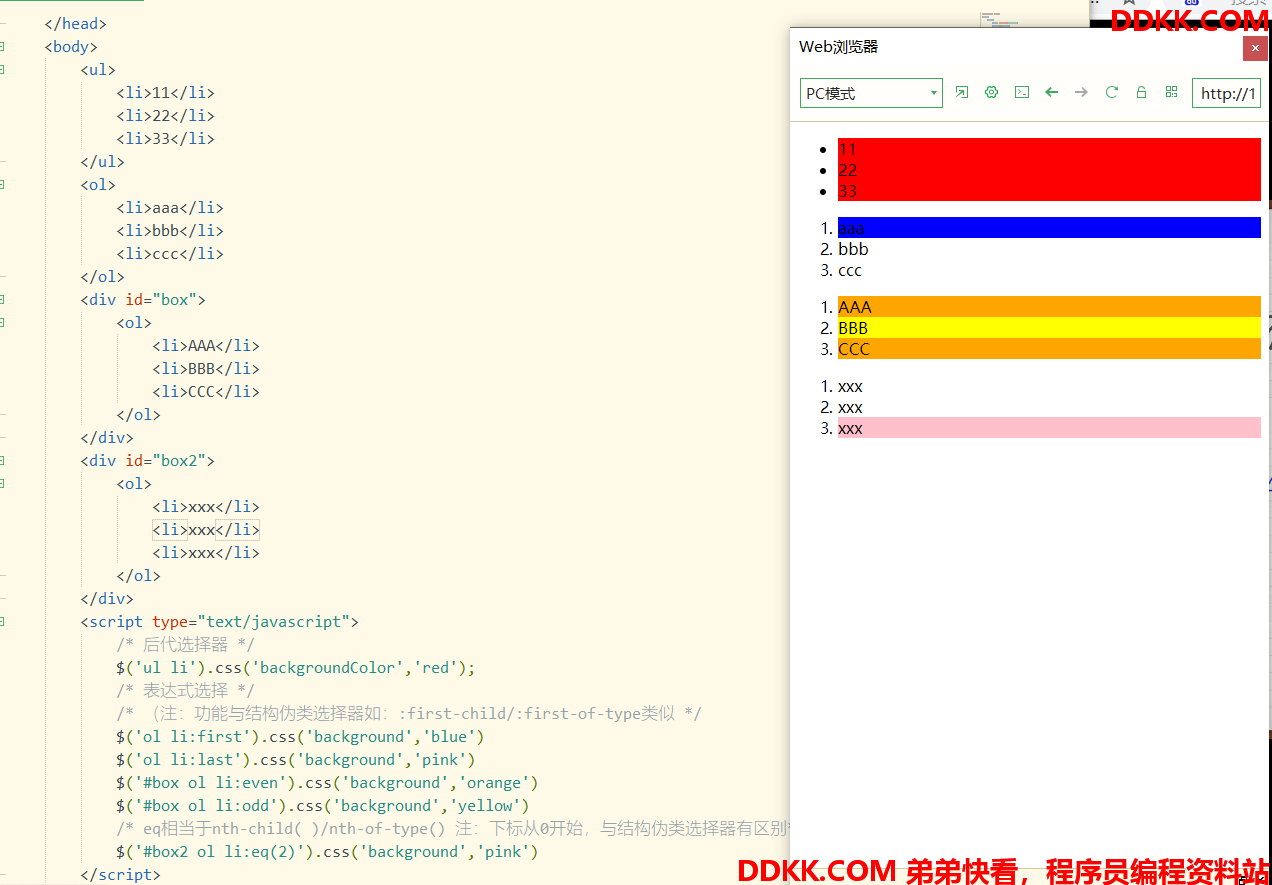Place cursor on <li>ccc</li> code line
The image size is (1272, 885).
(170, 254)
